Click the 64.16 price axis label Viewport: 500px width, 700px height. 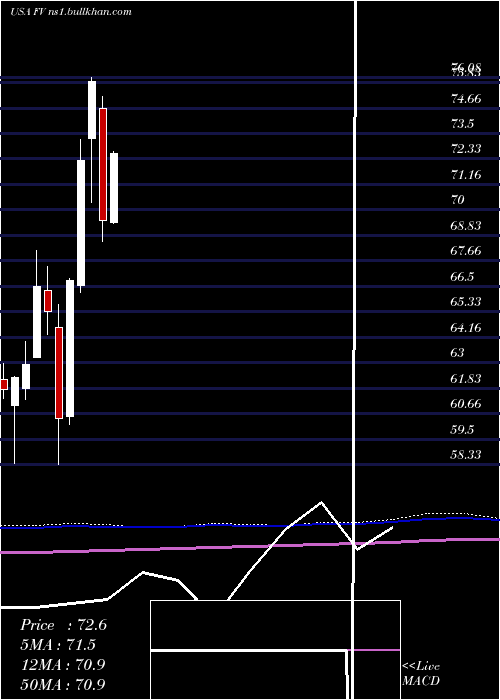(x=466, y=328)
